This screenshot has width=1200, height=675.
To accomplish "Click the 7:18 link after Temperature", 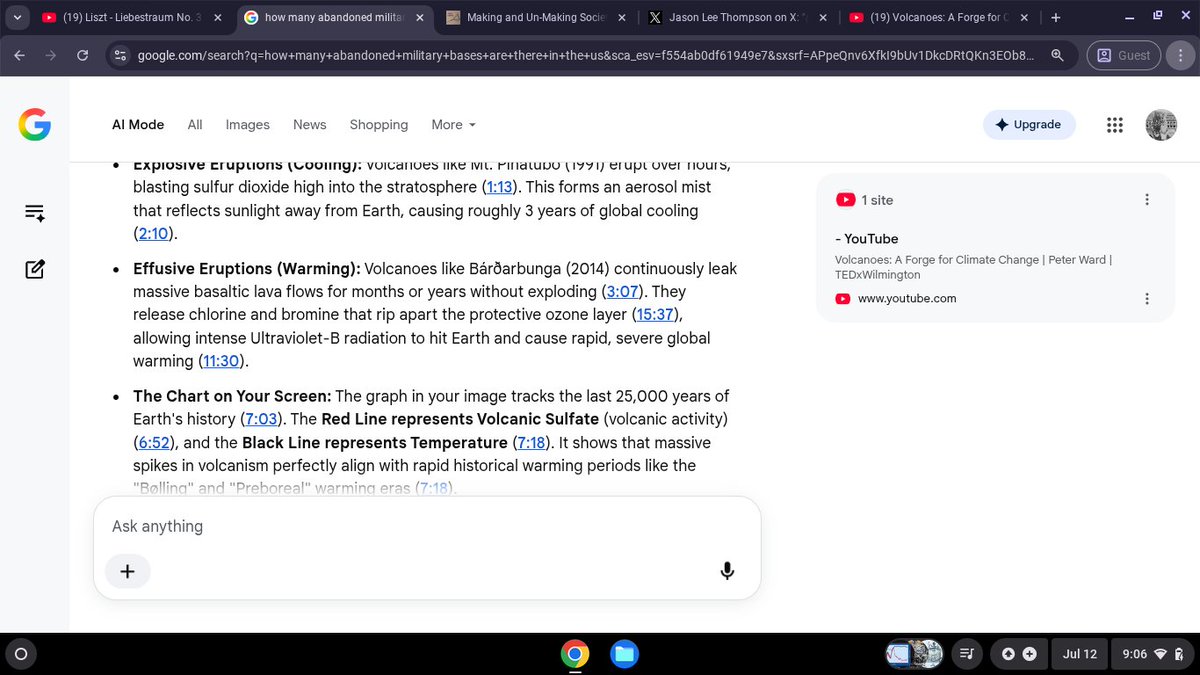I will (532, 443).
